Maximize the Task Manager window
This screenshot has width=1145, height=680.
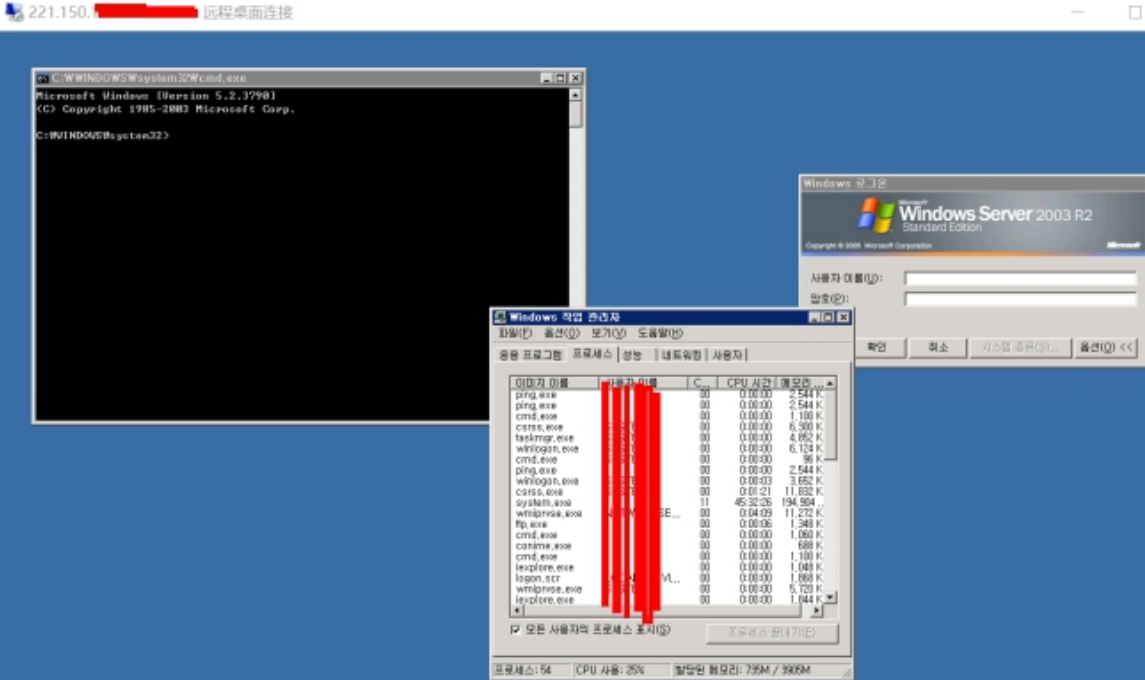pos(828,317)
